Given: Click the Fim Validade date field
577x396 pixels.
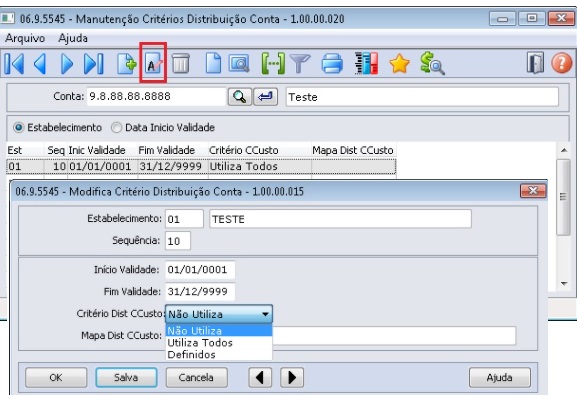Looking at the screenshot, I should 200,291.
